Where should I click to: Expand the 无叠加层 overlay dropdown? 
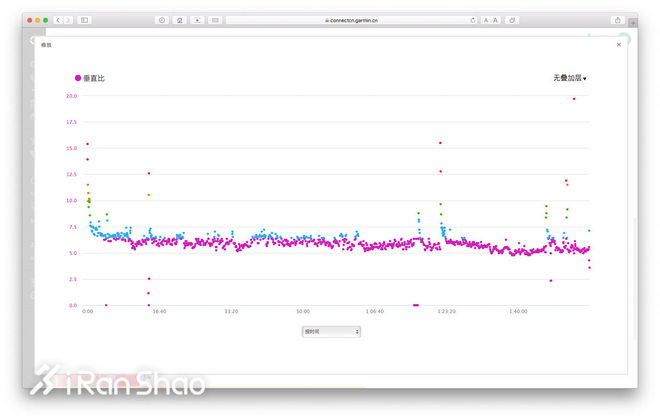point(569,77)
